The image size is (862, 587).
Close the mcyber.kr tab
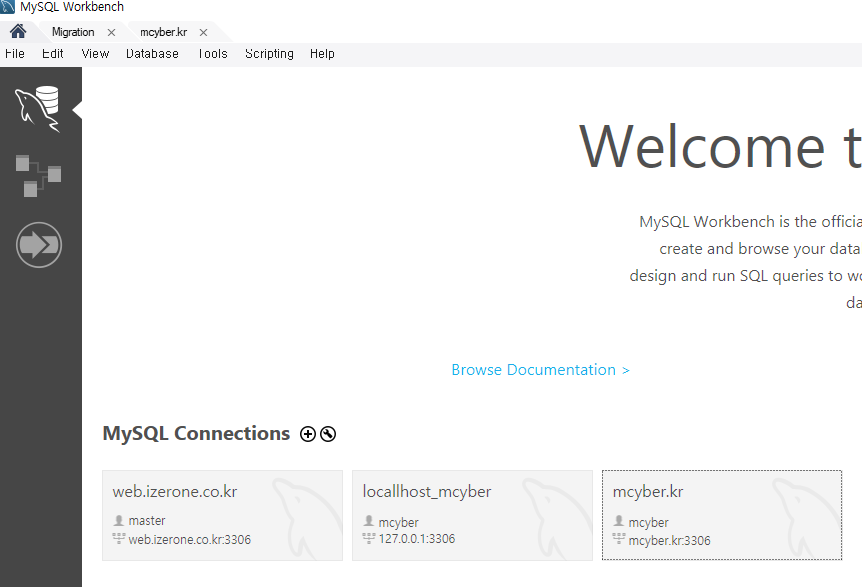pos(203,32)
